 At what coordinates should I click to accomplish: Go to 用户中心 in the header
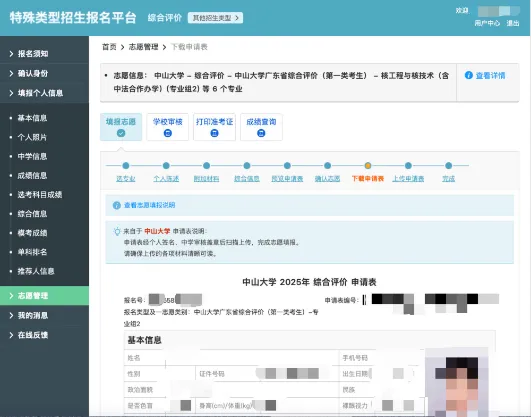click(487, 23)
